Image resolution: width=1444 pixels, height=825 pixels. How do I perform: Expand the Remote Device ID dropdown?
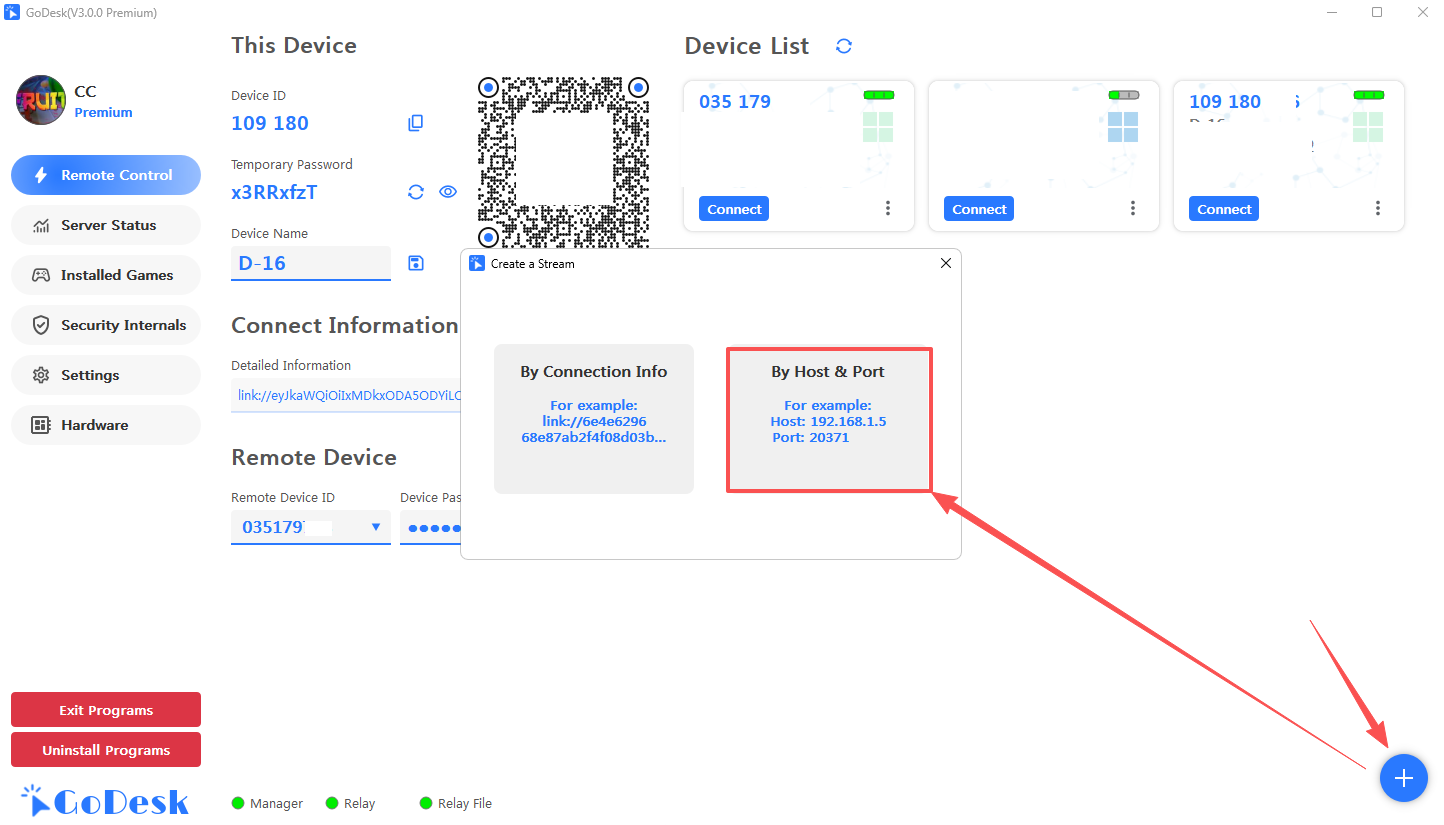376,527
